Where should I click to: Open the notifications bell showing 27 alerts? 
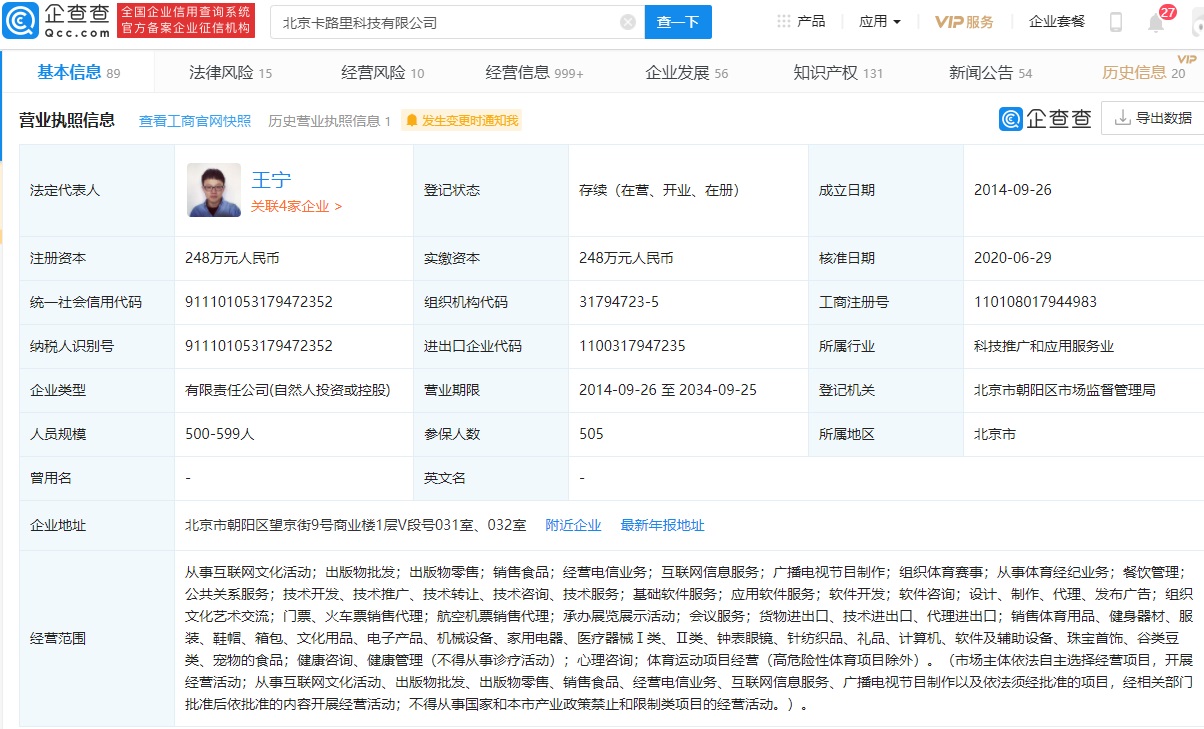tap(1155, 21)
